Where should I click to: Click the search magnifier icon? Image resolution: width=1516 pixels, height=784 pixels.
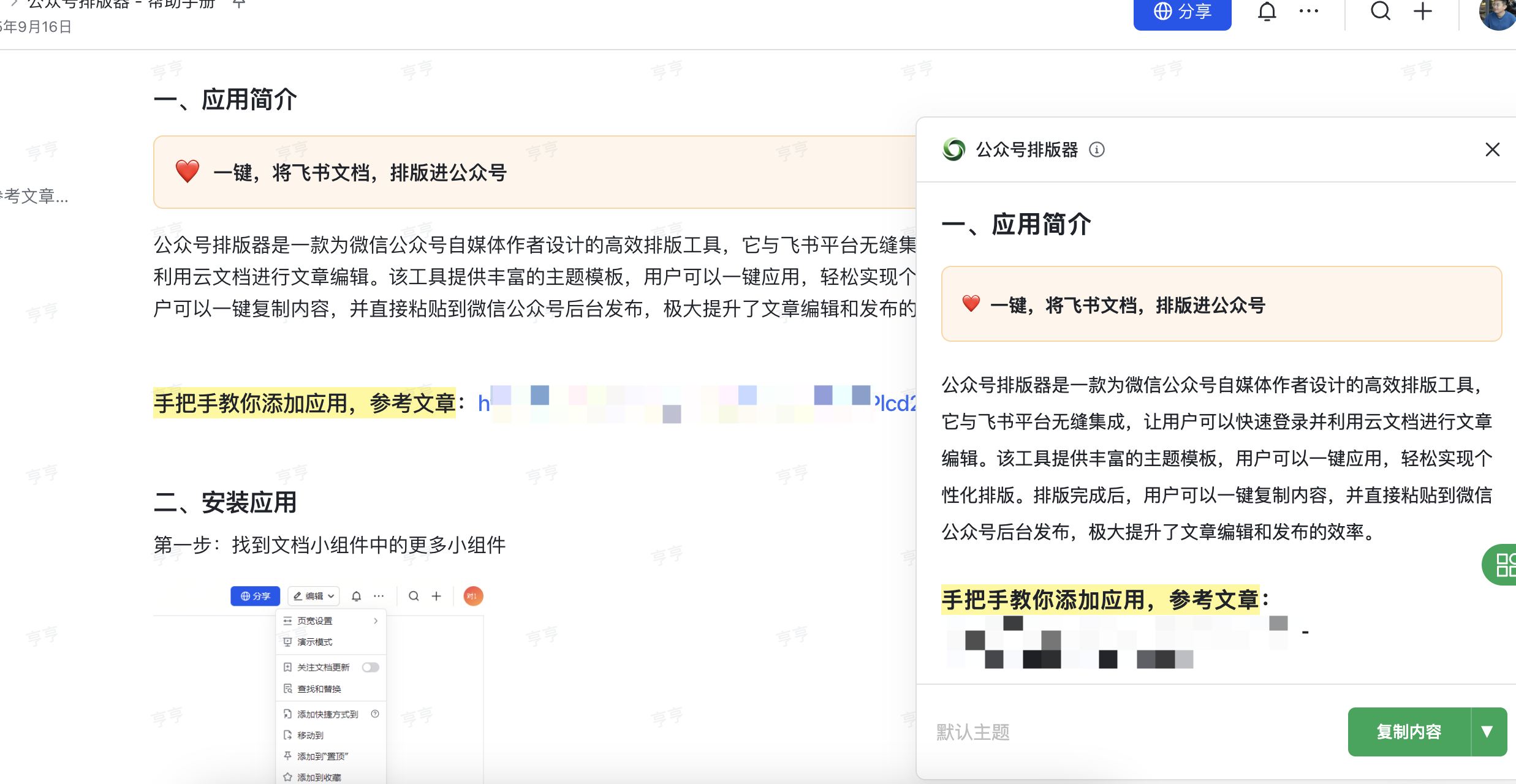[x=1380, y=11]
